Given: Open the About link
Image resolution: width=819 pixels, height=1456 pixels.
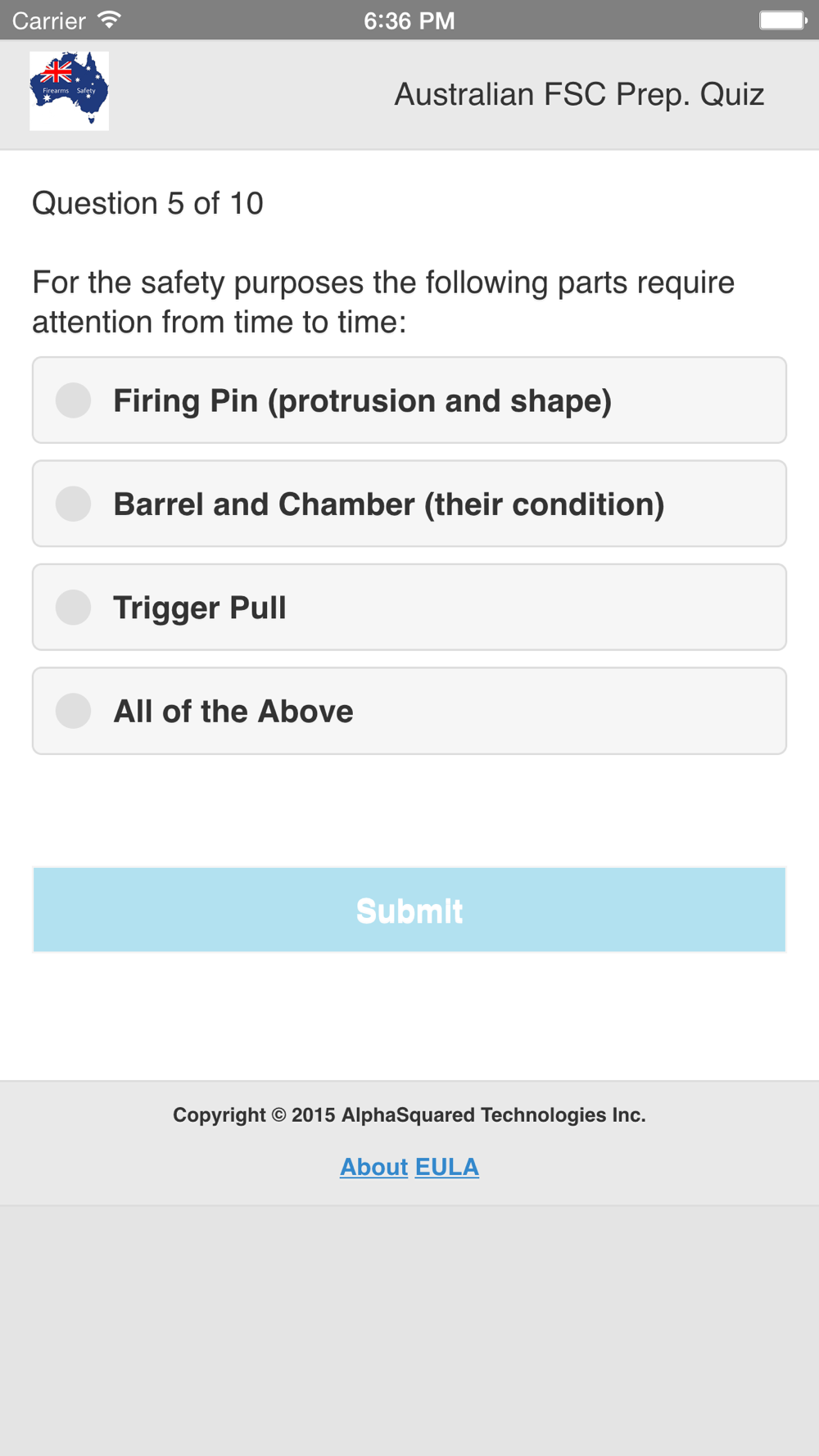Looking at the screenshot, I should coord(373,1167).
